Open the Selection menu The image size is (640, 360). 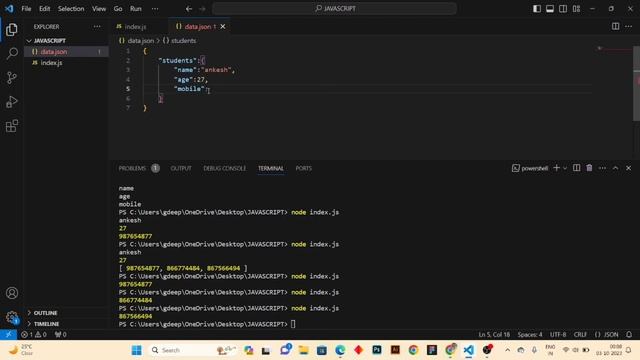coord(71,9)
